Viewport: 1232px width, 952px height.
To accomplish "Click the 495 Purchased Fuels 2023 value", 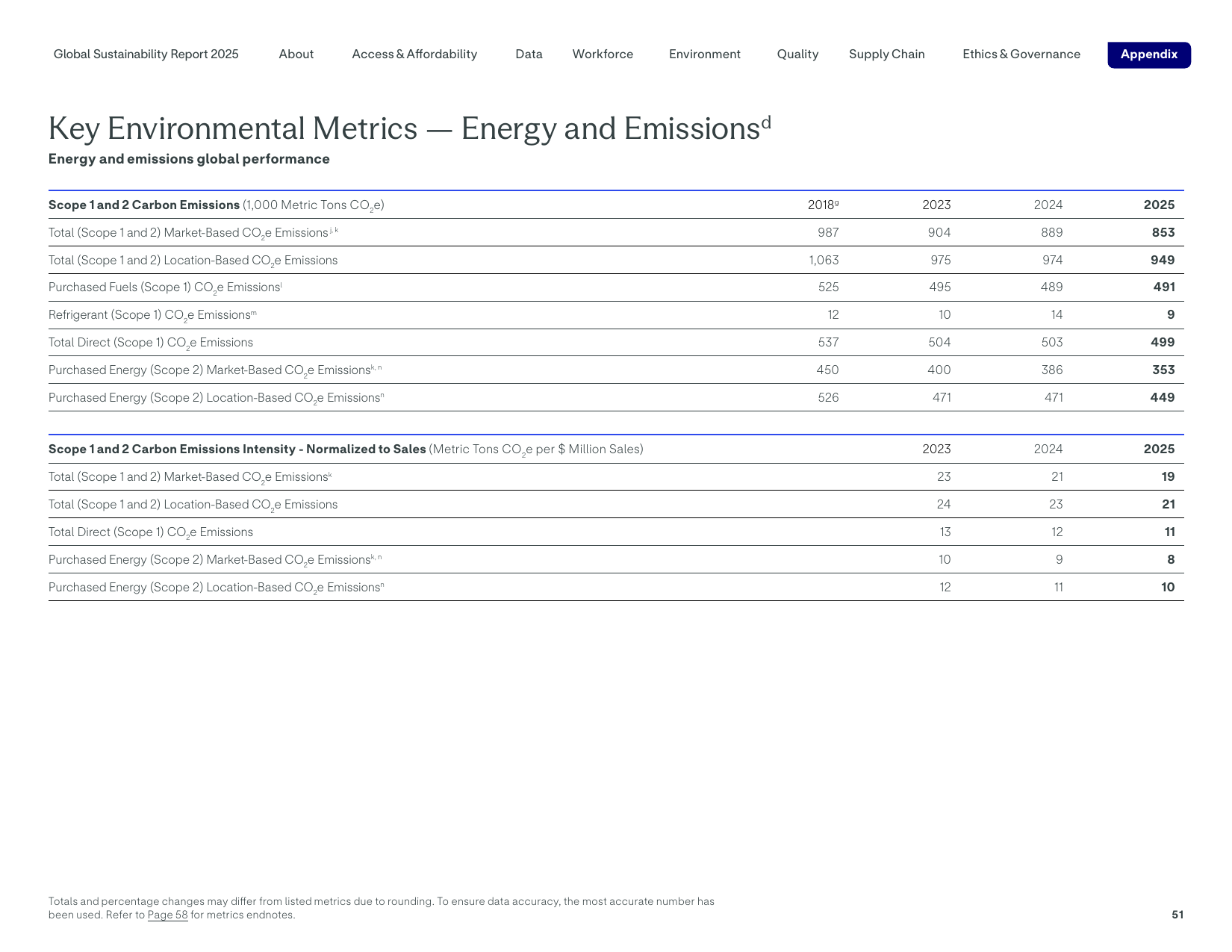I will tap(939, 287).
